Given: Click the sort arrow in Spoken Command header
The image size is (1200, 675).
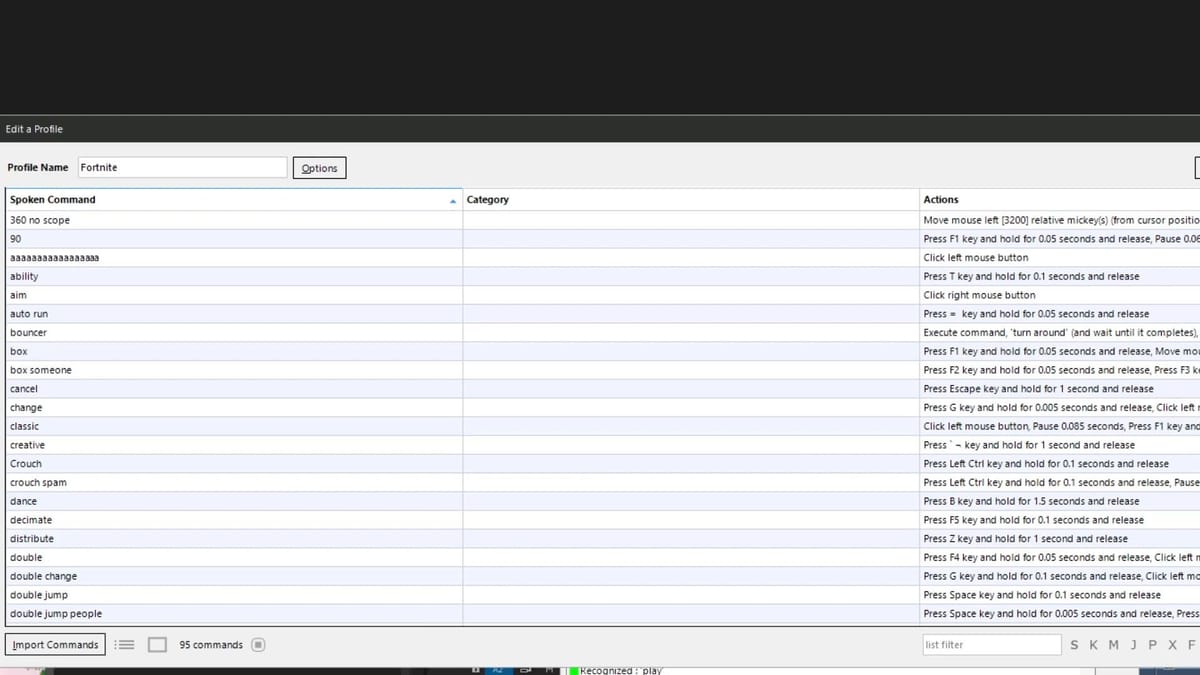Looking at the screenshot, I should point(453,201).
